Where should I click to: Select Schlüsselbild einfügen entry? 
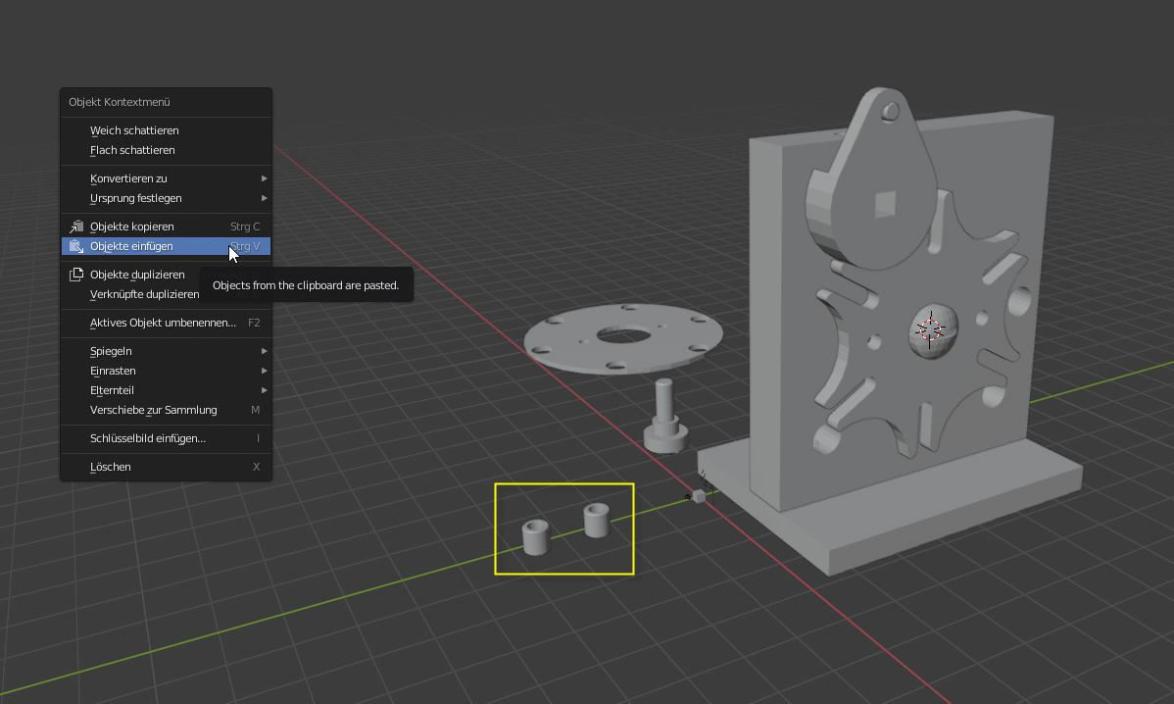click(x=148, y=439)
